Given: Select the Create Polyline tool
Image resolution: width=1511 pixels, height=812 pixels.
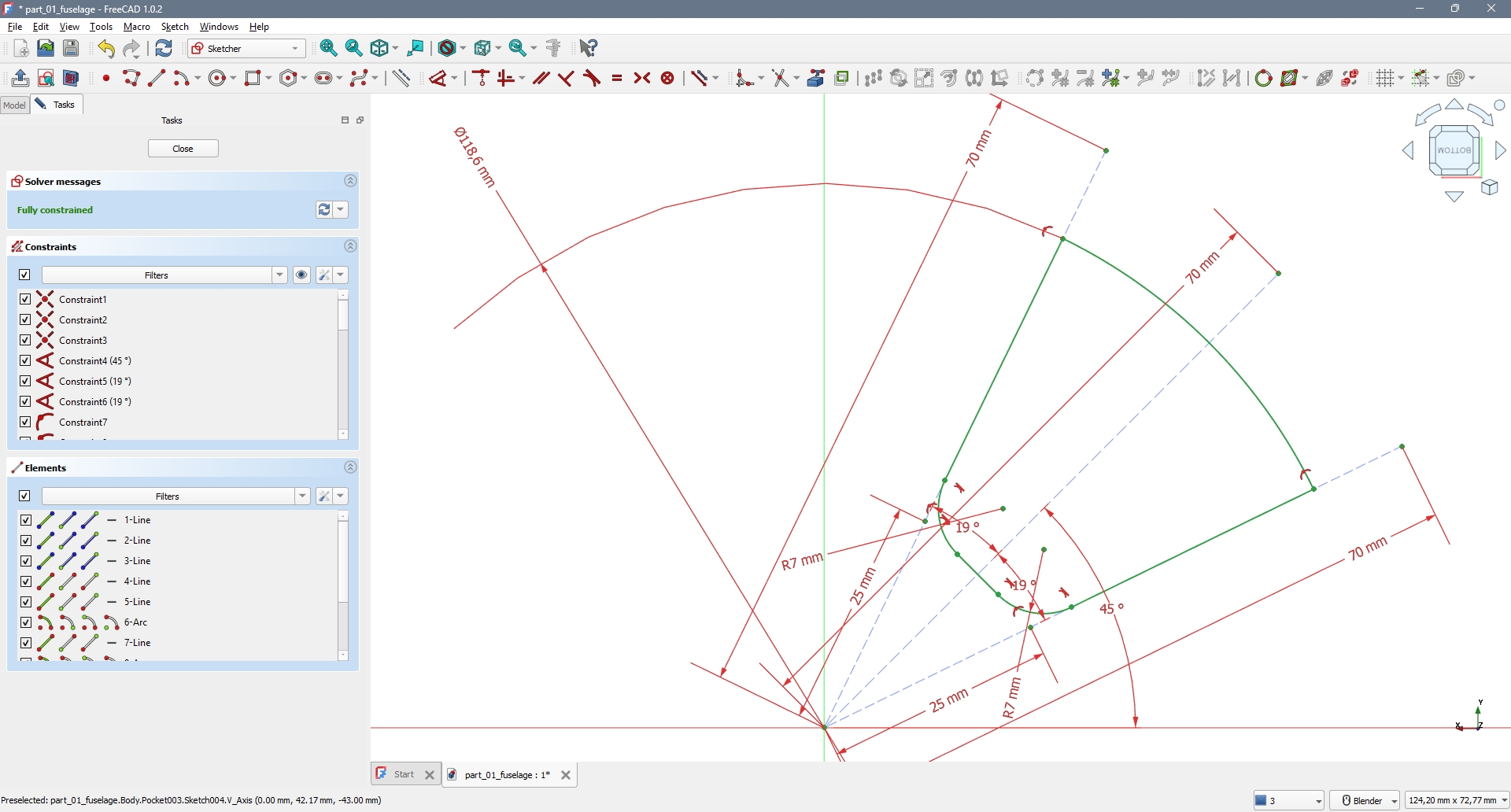Looking at the screenshot, I should (x=131, y=78).
